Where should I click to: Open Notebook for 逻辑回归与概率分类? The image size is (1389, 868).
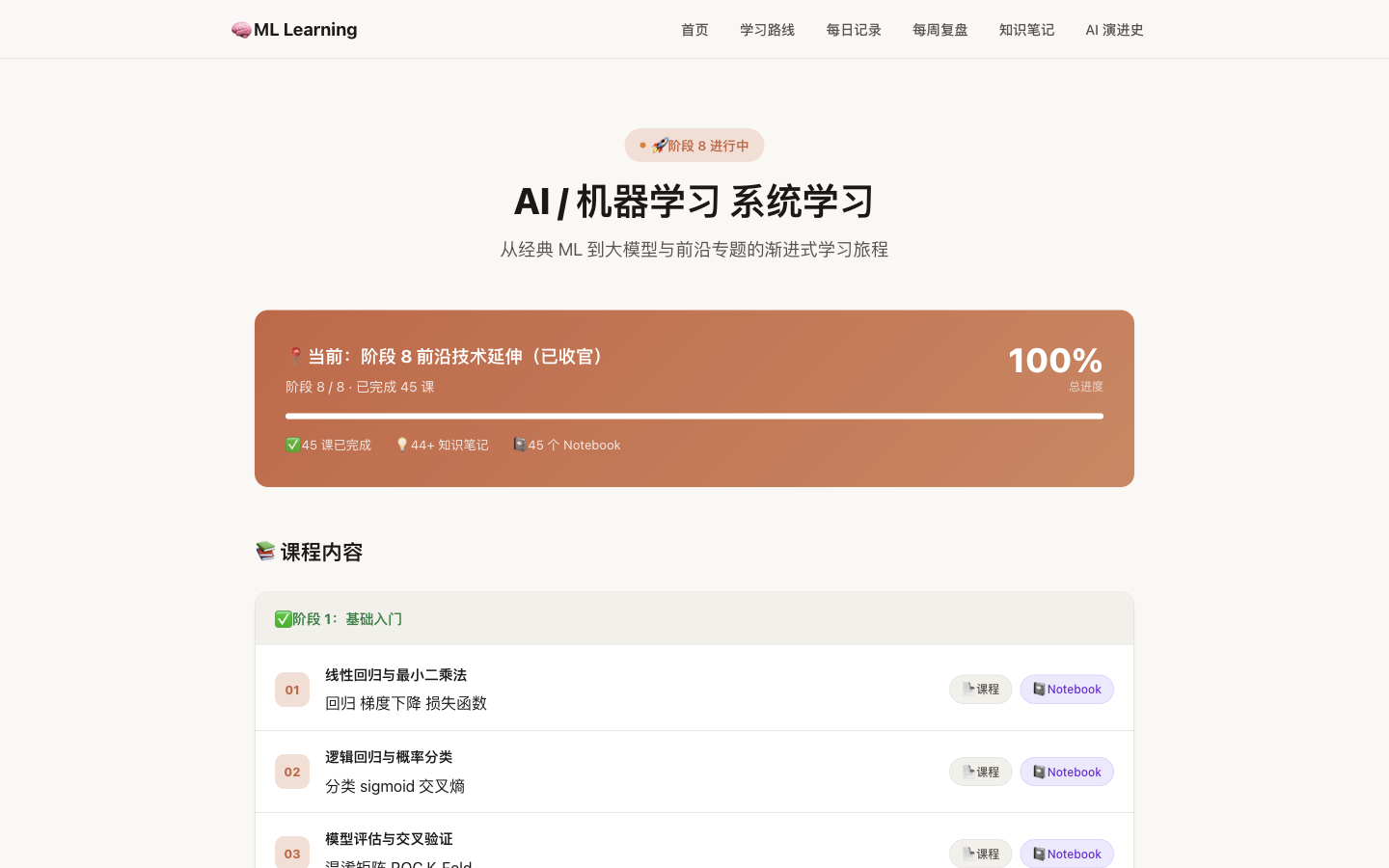(1067, 772)
